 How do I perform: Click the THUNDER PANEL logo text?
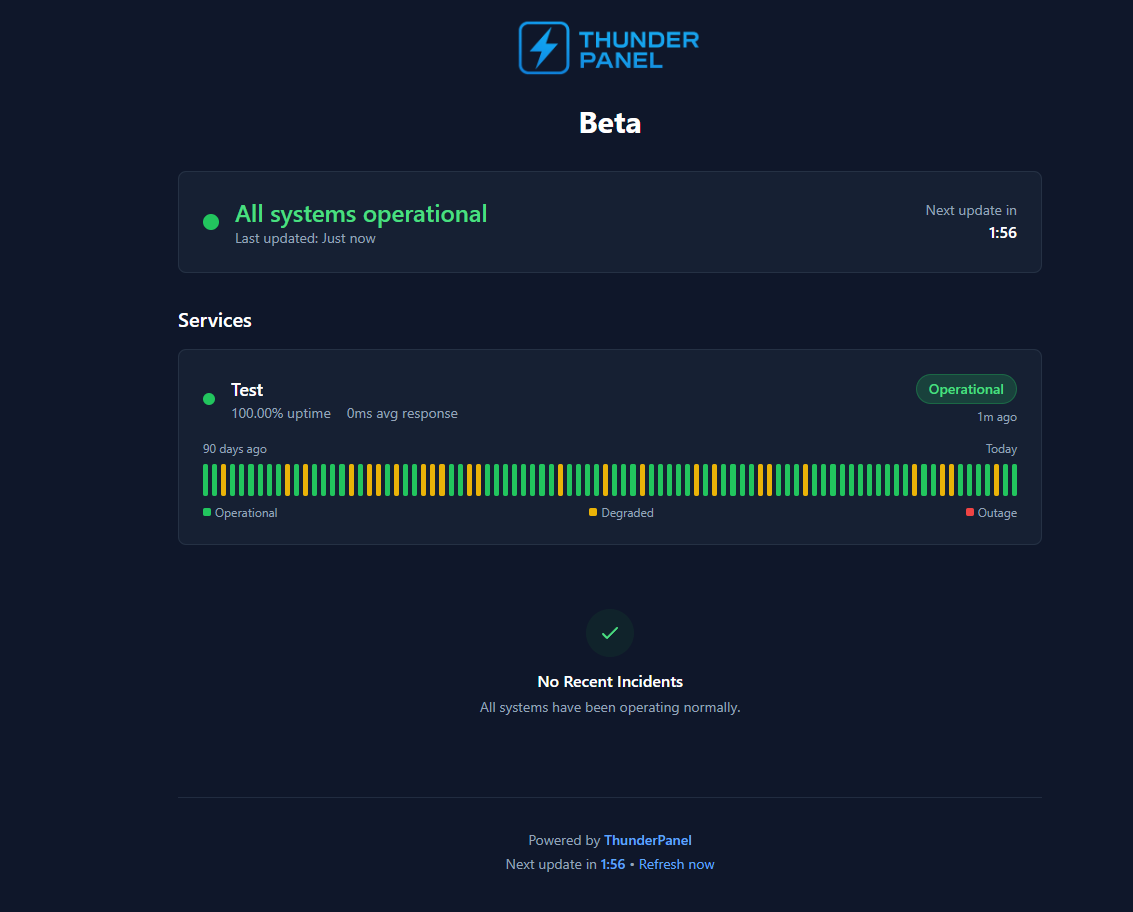[x=638, y=49]
